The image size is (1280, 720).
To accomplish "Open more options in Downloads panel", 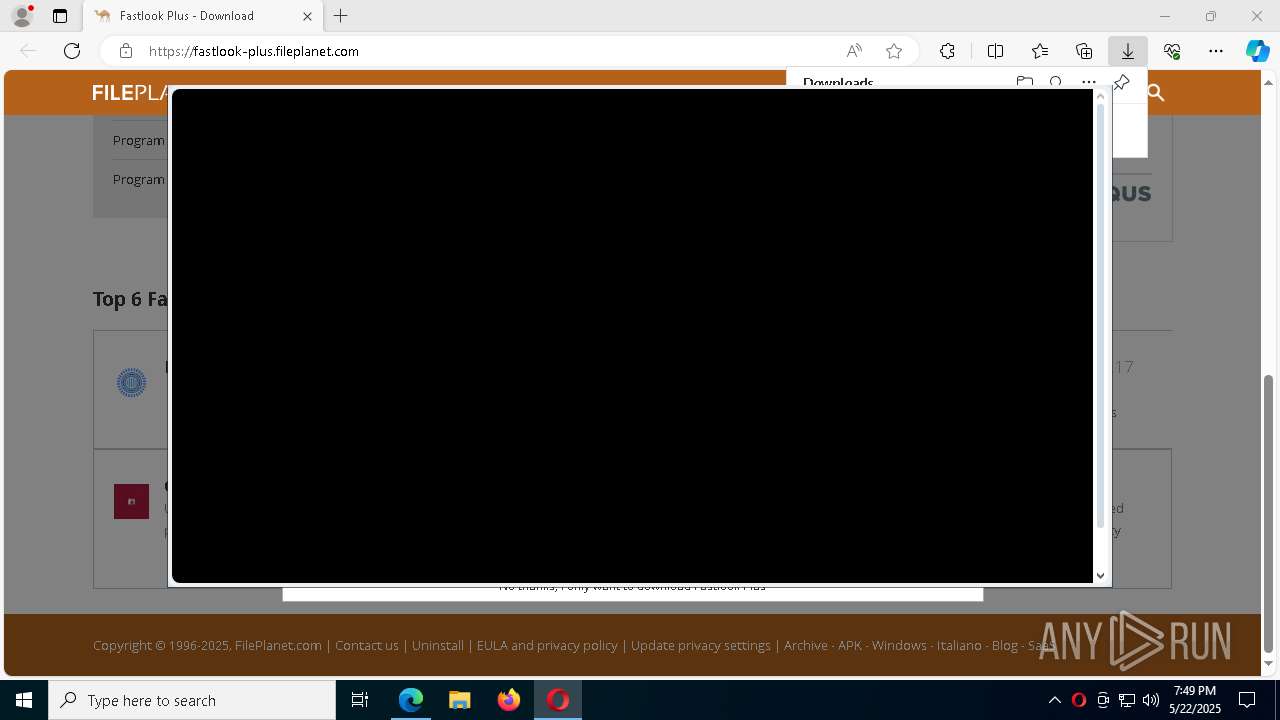I will (1088, 82).
